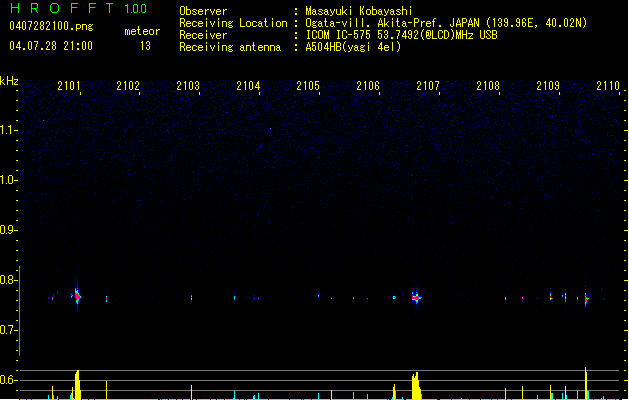
Task: Click the yellow intensity peak below 2101
Action: pos(77,385)
